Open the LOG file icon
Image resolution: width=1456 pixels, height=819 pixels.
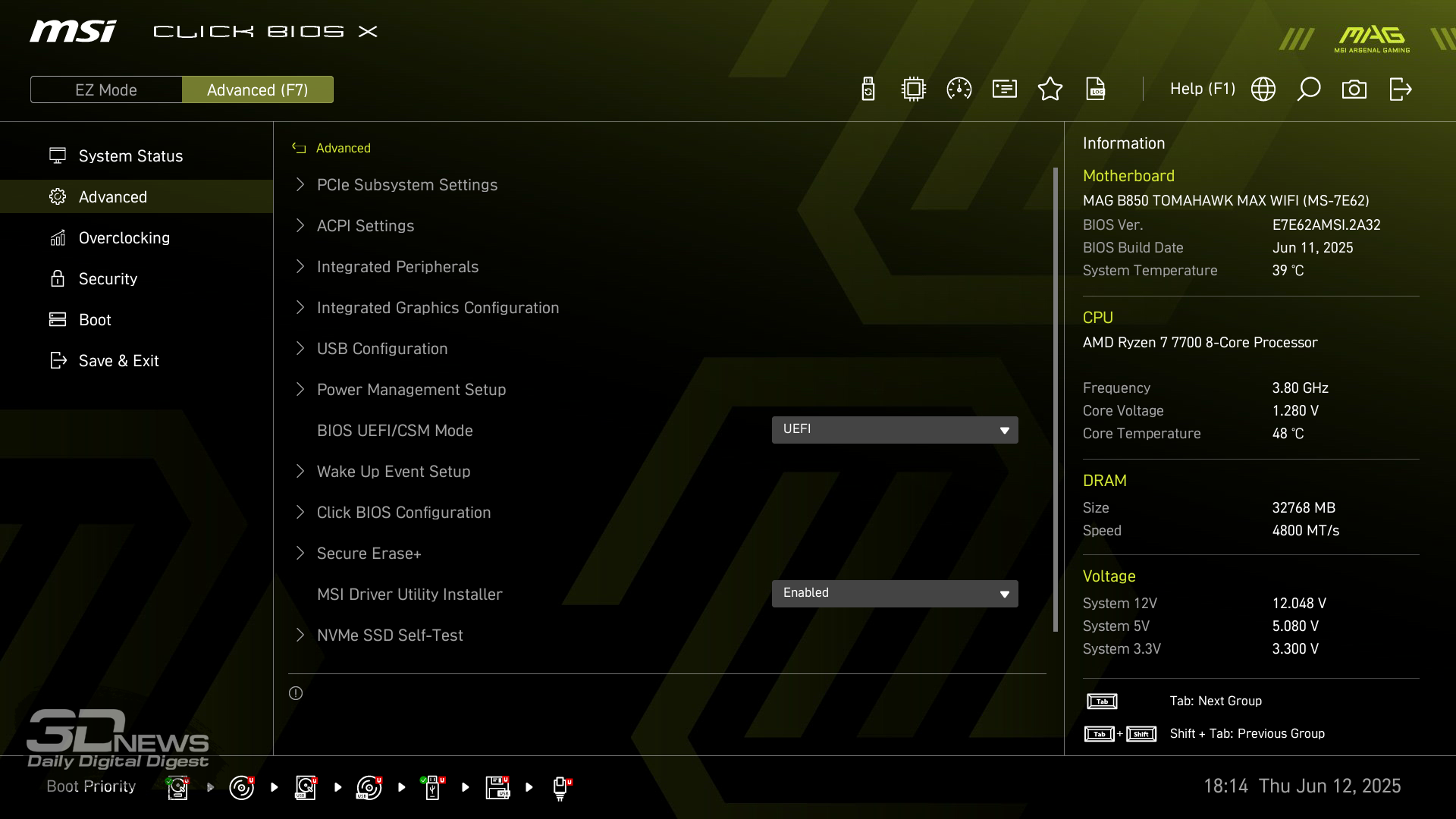[x=1096, y=89]
